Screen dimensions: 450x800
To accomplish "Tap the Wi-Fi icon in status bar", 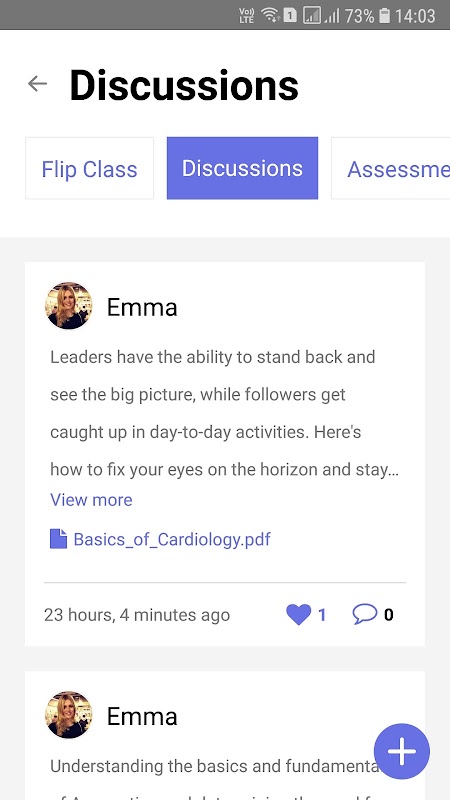I will 269,16.
